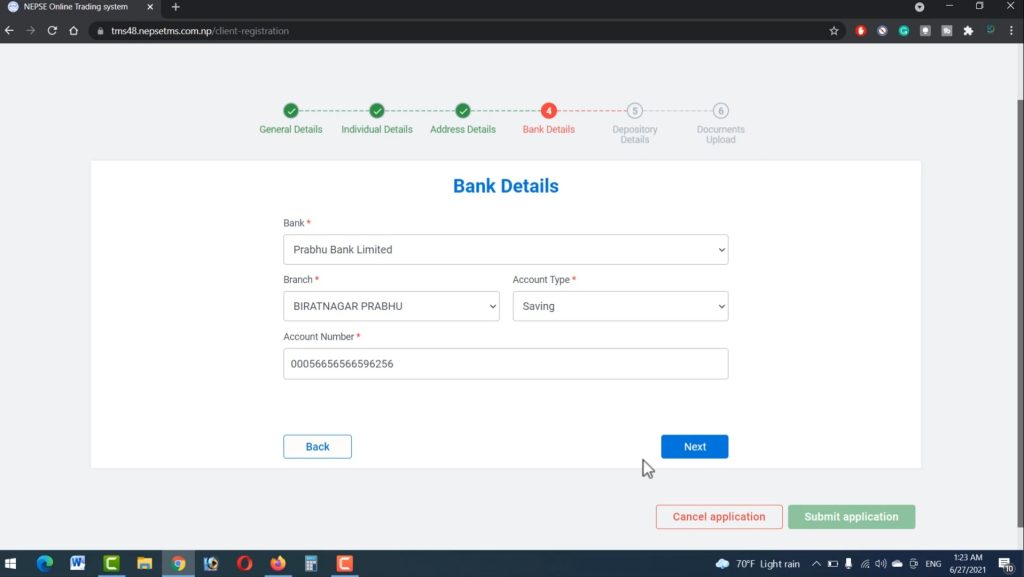This screenshot has width=1024, height=577.
Task: Click the address bar URL
Action: click(x=199, y=31)
